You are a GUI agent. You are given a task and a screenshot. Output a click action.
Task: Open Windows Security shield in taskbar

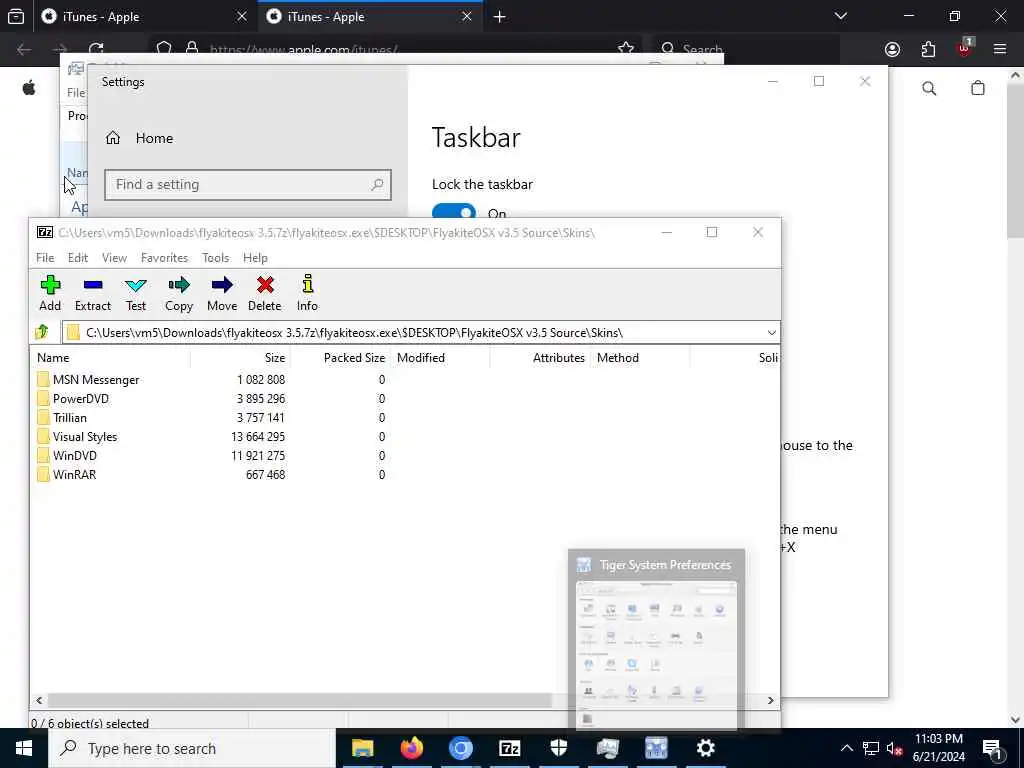tap(558, 748)
